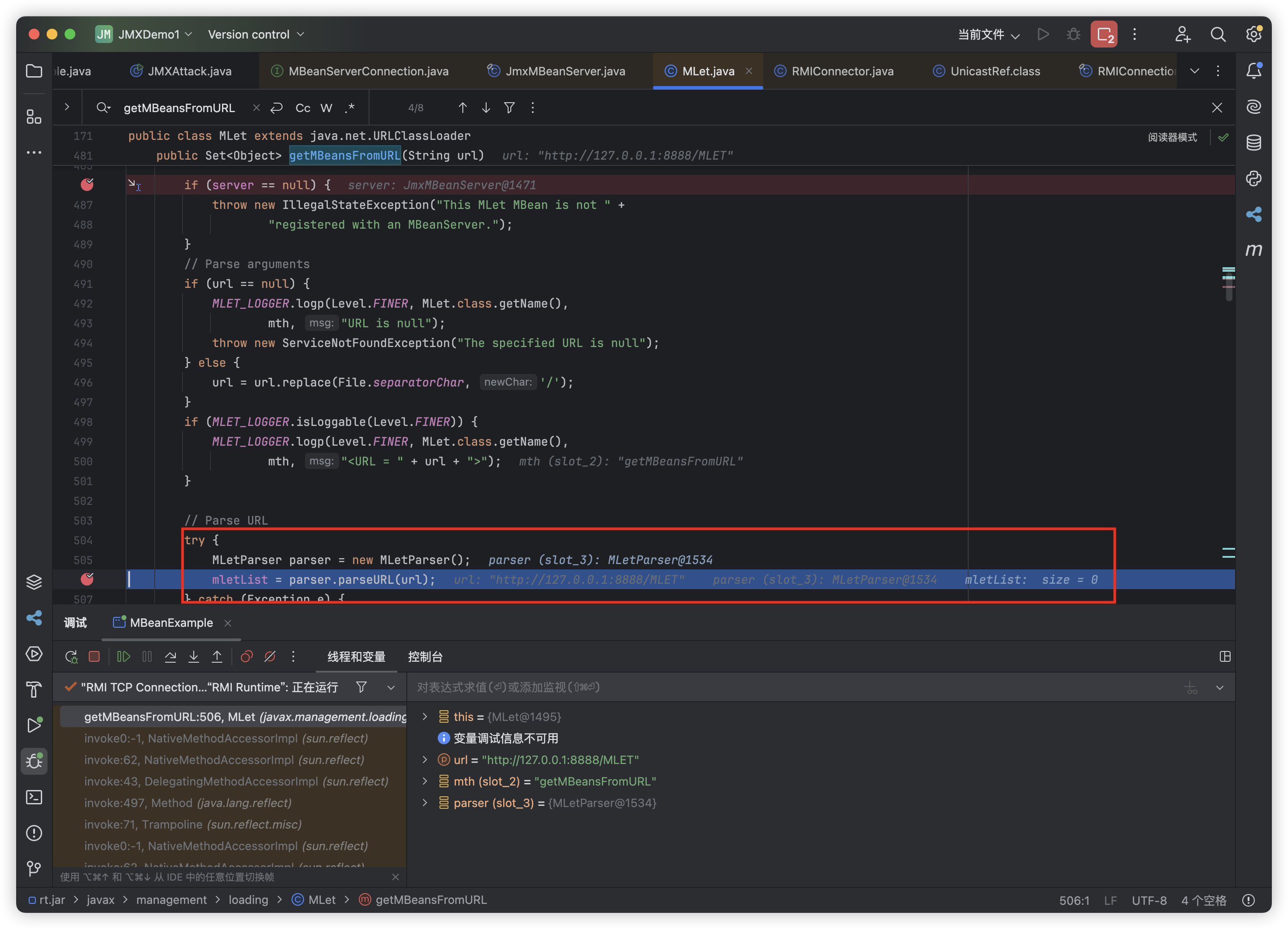The image size is (1288, 929).
Task: Toggle the breakpoint at server null check
Action: [87, 185]
